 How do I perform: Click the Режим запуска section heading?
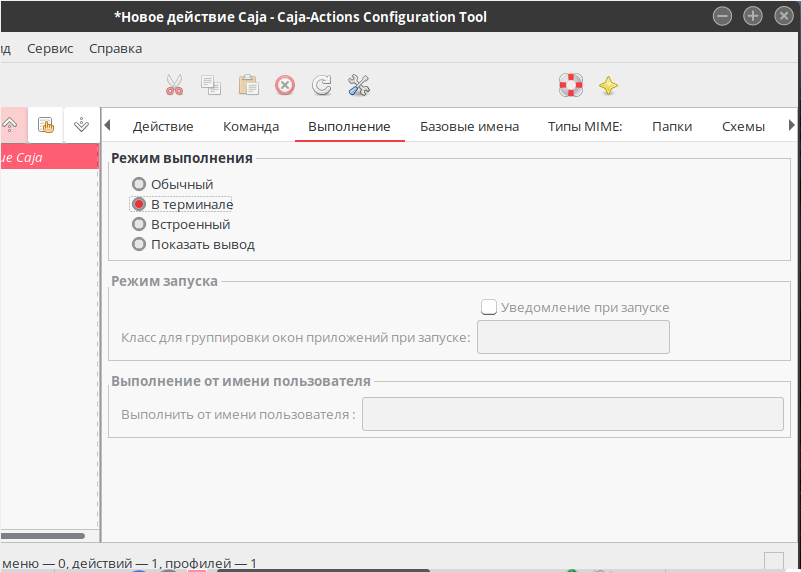(164, 281)
